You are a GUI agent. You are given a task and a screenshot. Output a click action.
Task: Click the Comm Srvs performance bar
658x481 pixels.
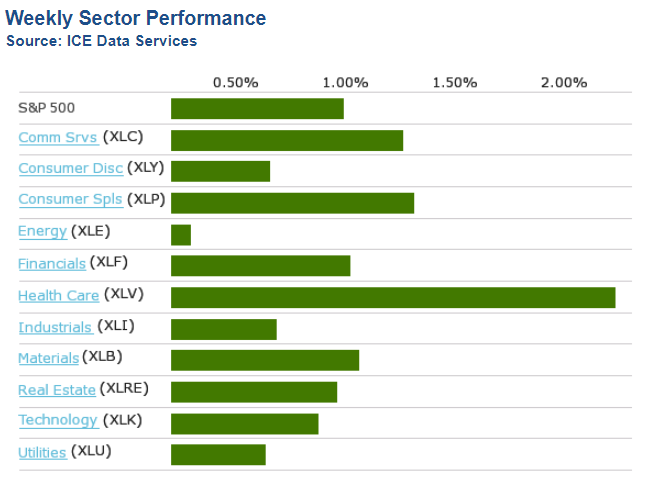[x=287, y=140]
